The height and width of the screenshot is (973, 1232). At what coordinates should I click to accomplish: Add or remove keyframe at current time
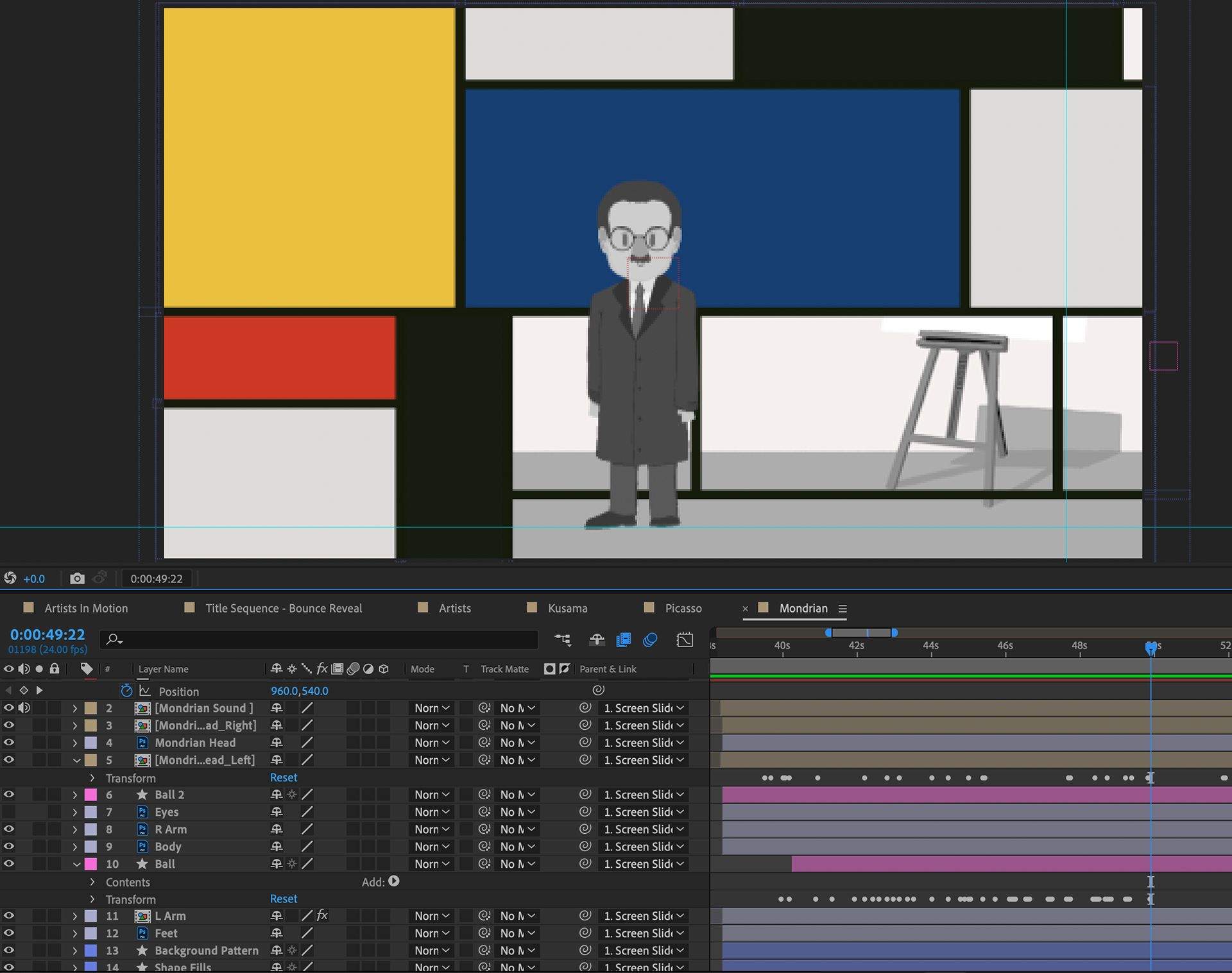24,690
